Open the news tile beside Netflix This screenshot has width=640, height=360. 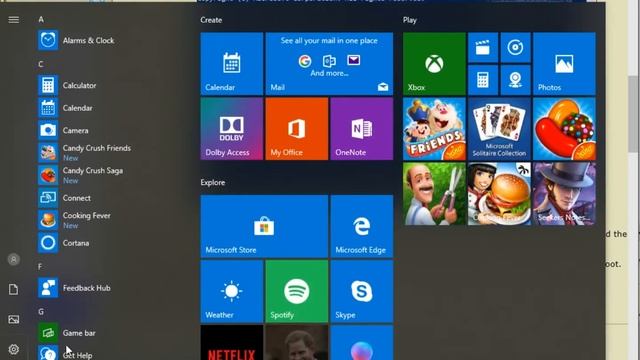click(x=297, y=343)
